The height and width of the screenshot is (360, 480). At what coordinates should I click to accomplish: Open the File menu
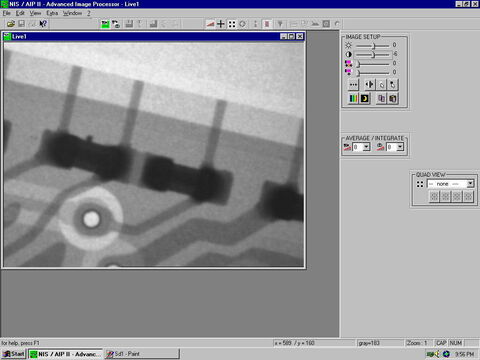(x=7, y=13)
